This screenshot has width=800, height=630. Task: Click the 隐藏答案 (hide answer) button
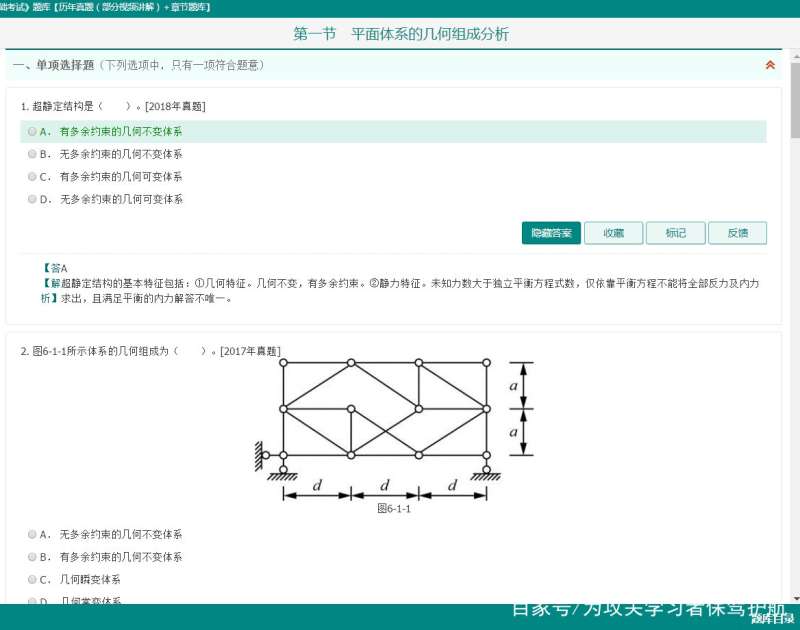(550, 232)
